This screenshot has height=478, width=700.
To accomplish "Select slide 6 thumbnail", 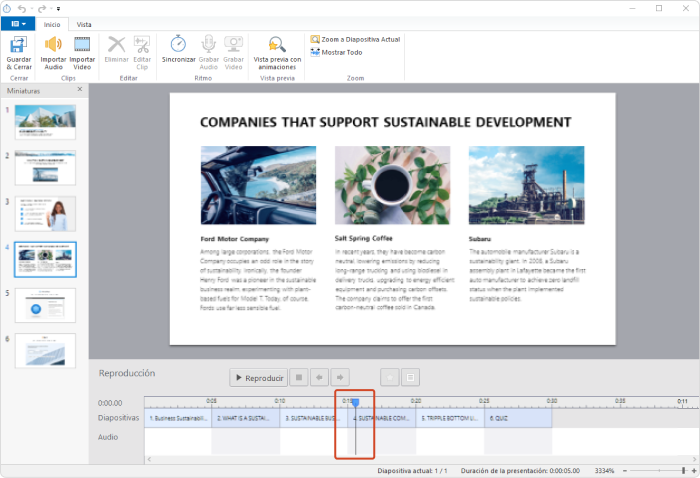I will pos(45,350).
